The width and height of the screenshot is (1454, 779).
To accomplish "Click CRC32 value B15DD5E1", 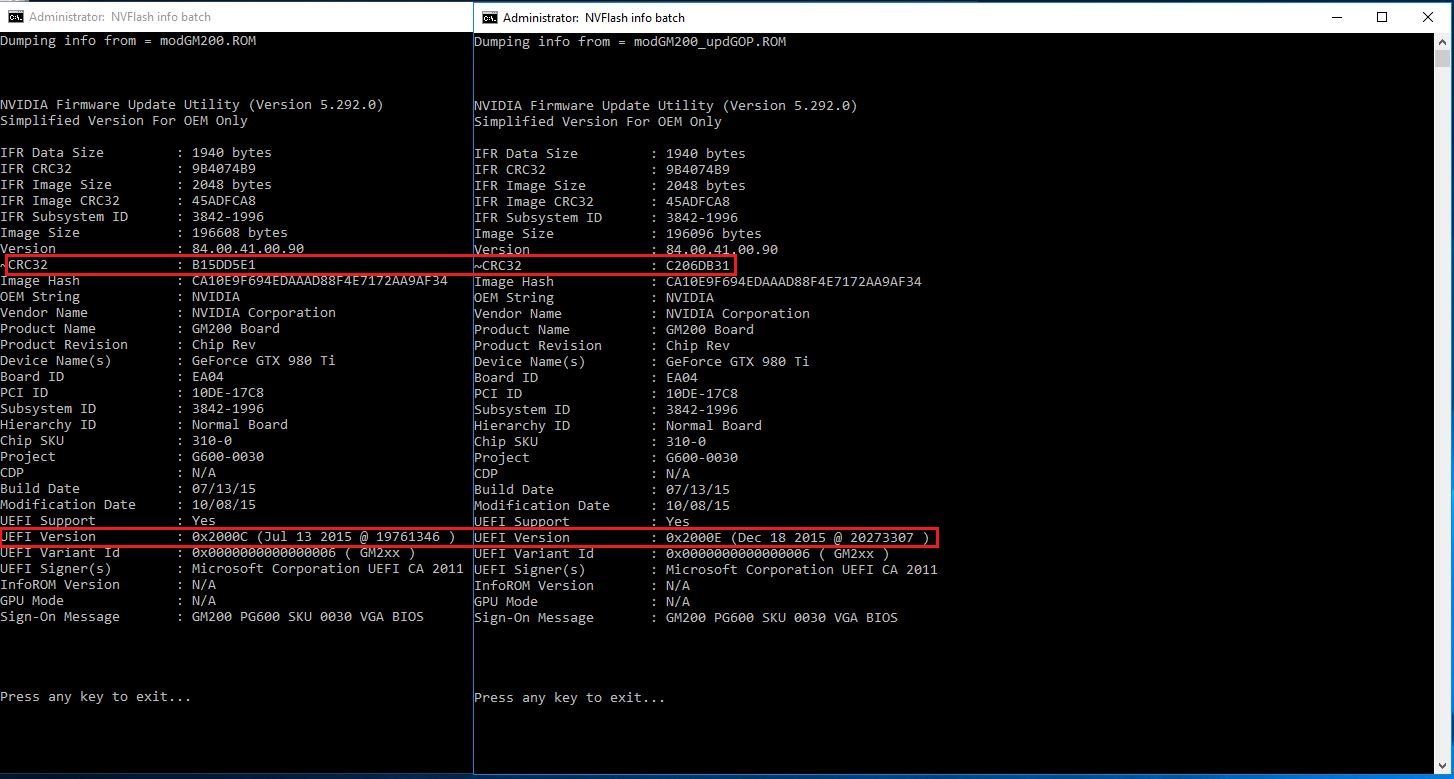I will (x=224, y=265).
